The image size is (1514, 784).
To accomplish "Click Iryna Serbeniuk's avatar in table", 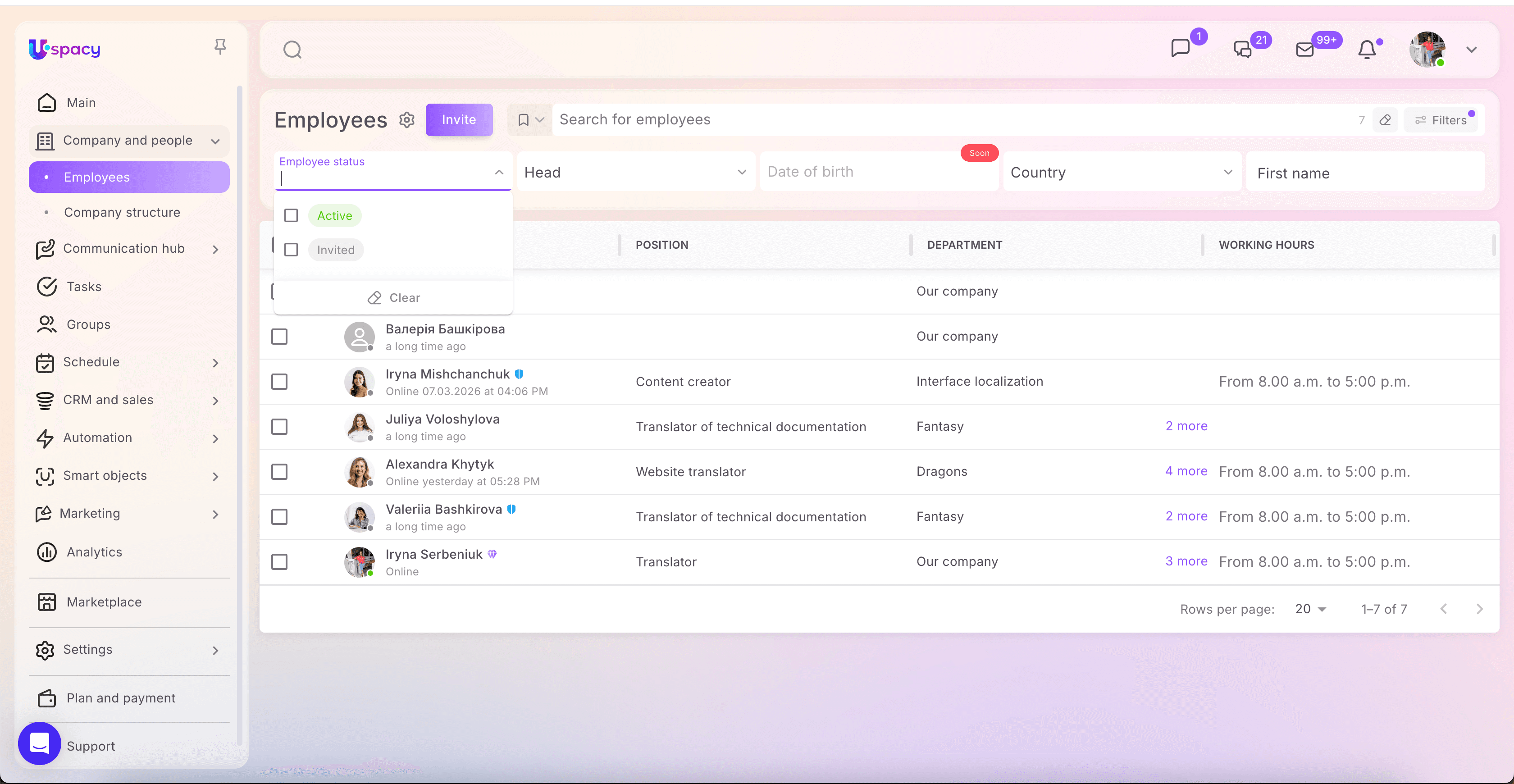I will point(359,562).
